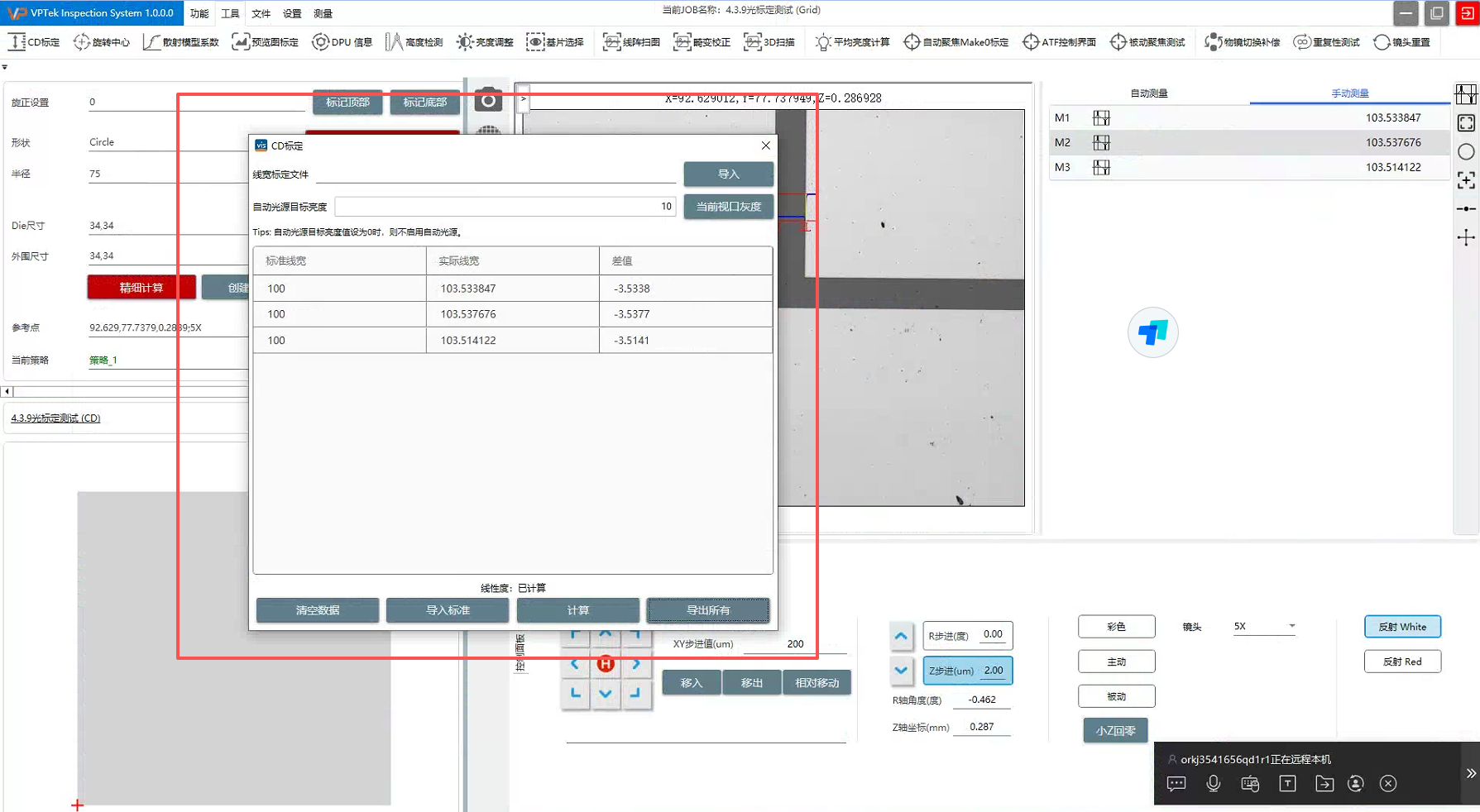Viewport: 1480px width, 812px height.
Task: Expand the 镜头 5X lens dropdown
Action: tap(1291, 627)
